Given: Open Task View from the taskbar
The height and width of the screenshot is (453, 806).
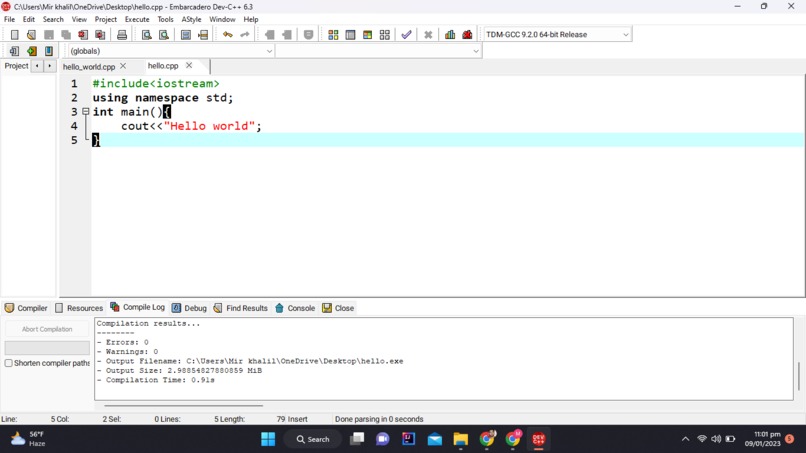Looking at the screenshot, I should (357, 439).
